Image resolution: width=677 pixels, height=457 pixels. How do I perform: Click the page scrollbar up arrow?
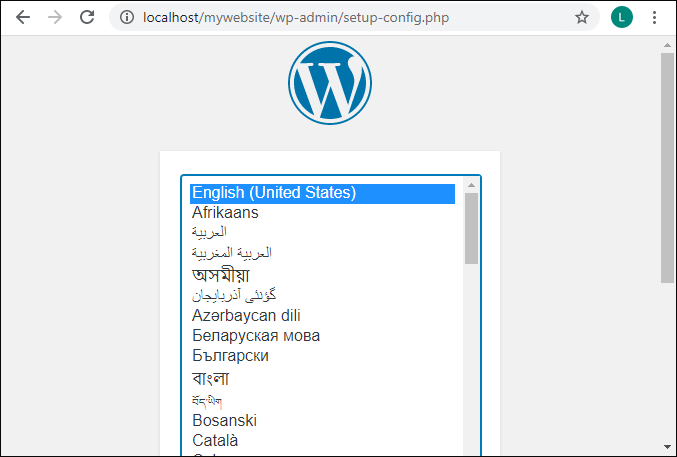(667, 45)
